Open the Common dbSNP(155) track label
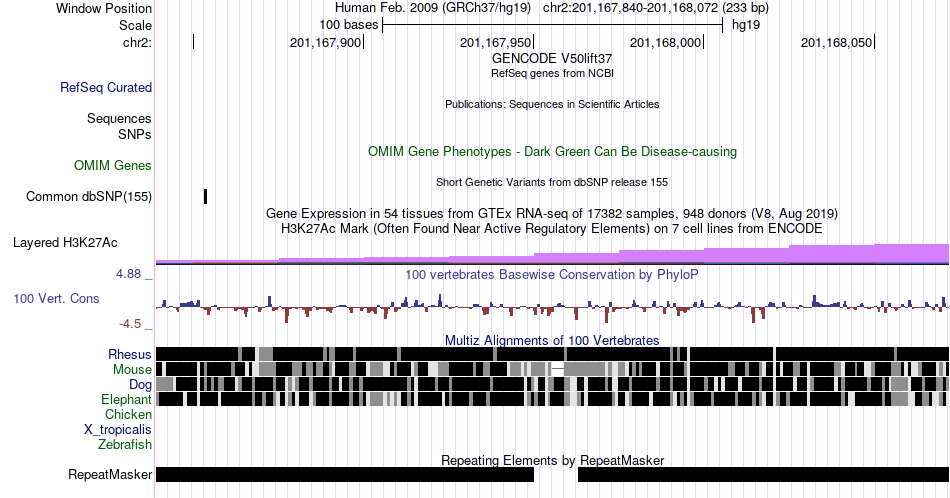 point(89,196)
